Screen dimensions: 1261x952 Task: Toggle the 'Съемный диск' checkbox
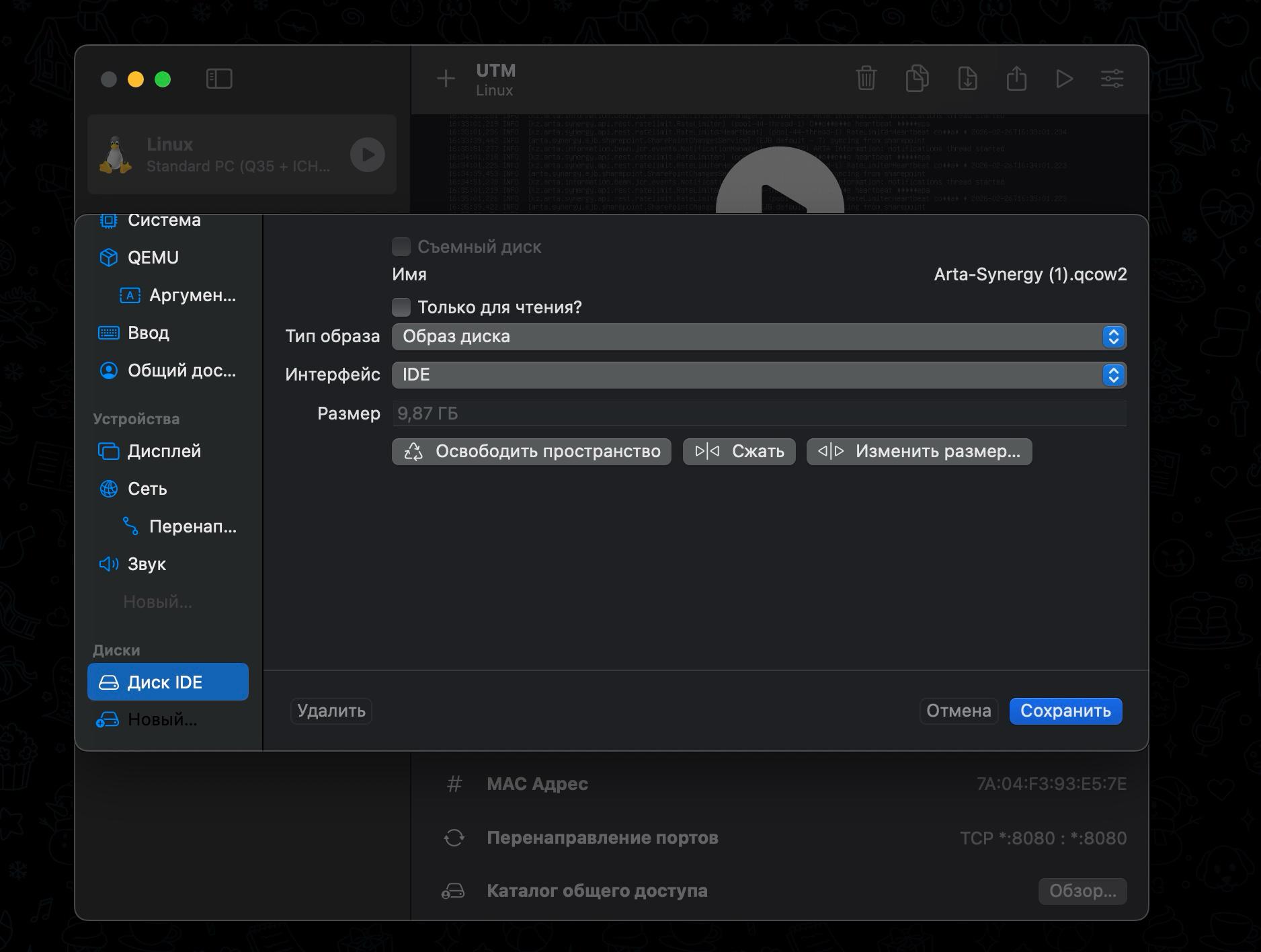point(401,247)
